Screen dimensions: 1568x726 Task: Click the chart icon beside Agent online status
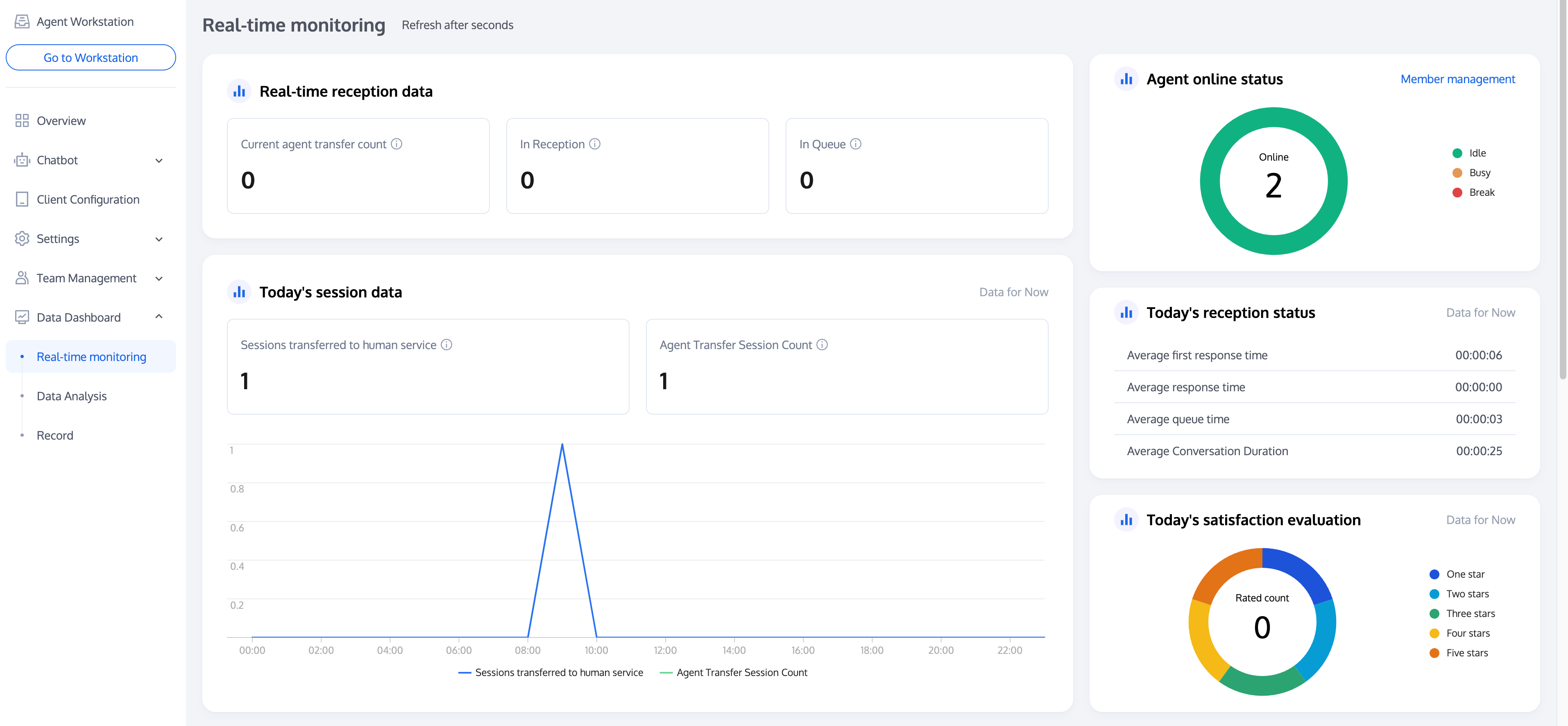[x=1126, y=79]
